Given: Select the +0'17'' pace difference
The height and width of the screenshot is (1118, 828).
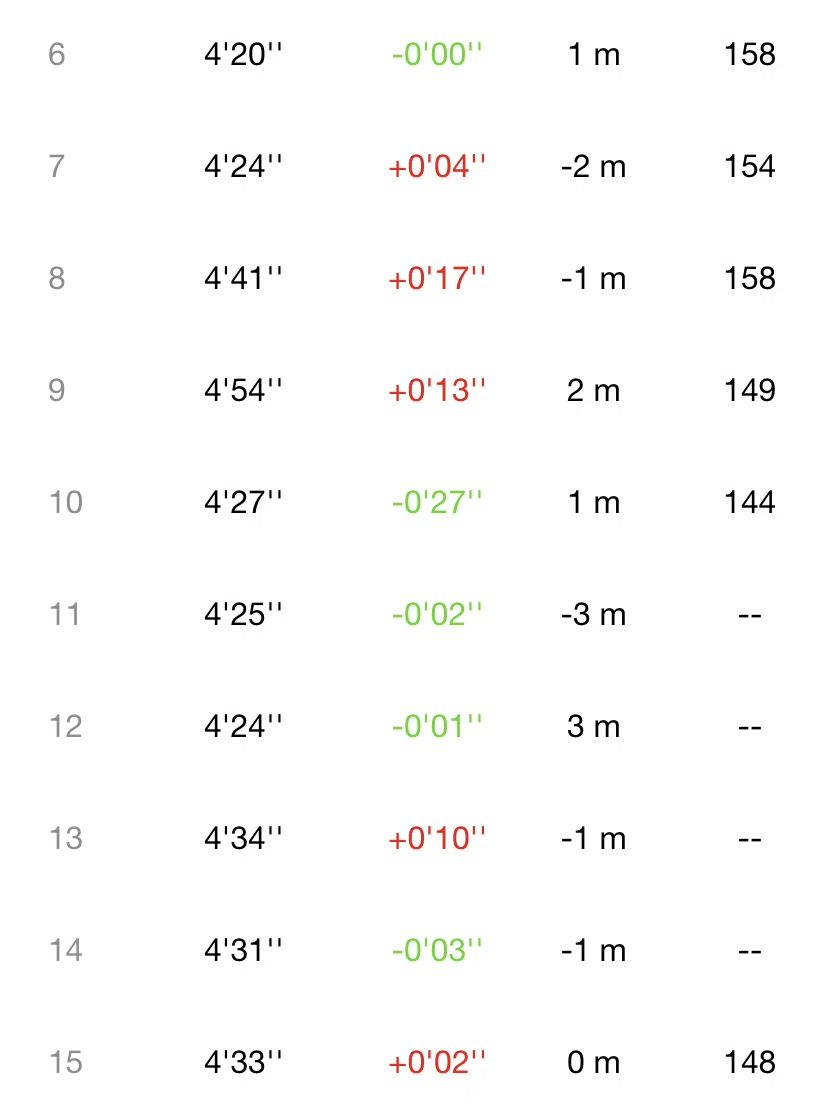Looking at the screenshot, I should click(436, 278).
